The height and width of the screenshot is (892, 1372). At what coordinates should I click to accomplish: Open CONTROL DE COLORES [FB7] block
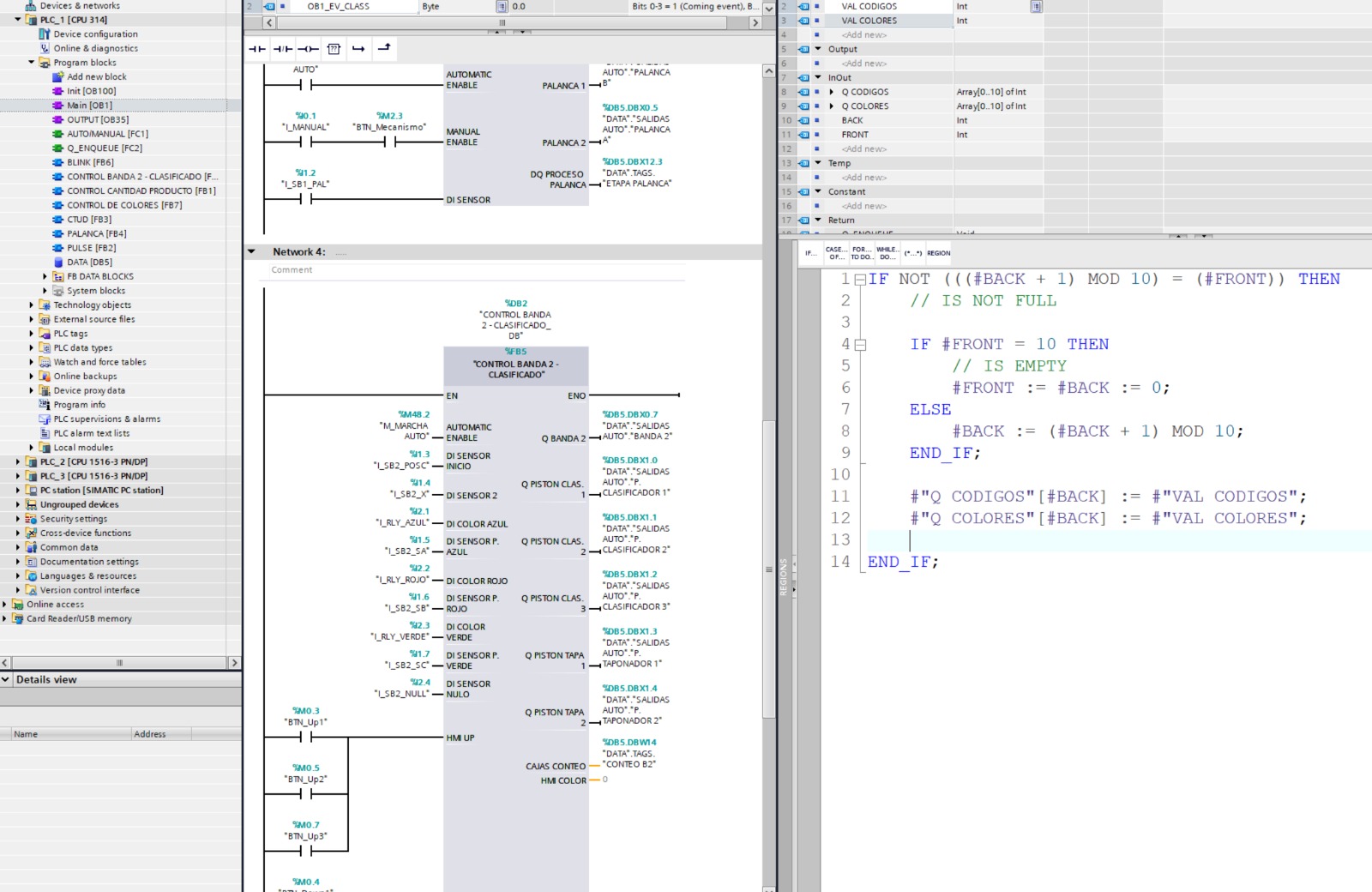pyautogui.click(x=124, y=205)
